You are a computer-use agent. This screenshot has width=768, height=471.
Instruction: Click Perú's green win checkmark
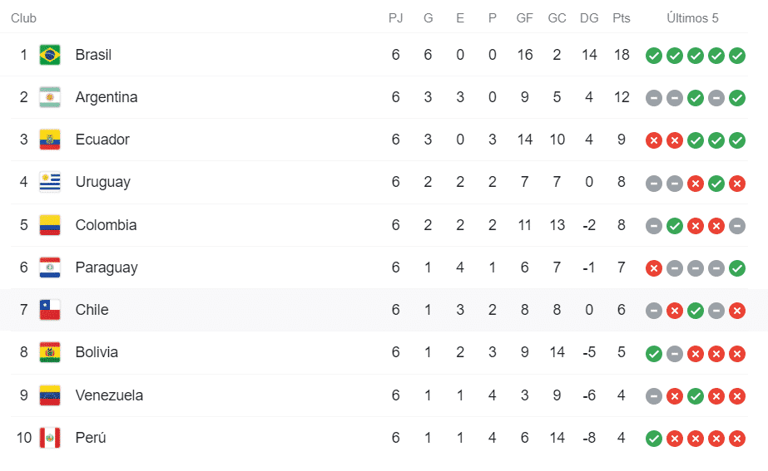coord(654,439)
